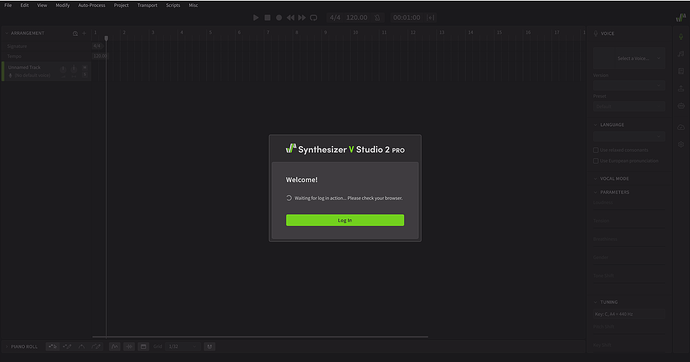The image size is (690, 362).
Task: Add a new track with plus icon
Action: pos(84,33)
